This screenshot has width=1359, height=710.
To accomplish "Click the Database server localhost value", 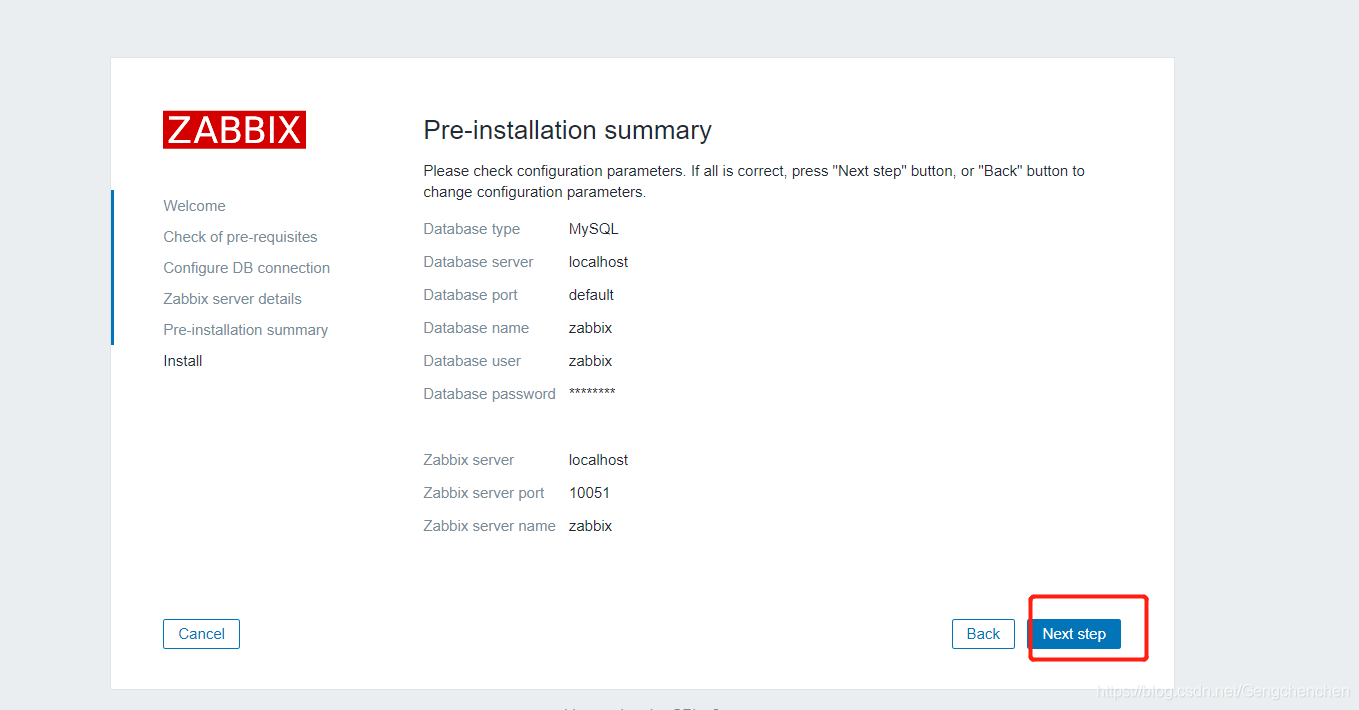I will tap(598, 262).
